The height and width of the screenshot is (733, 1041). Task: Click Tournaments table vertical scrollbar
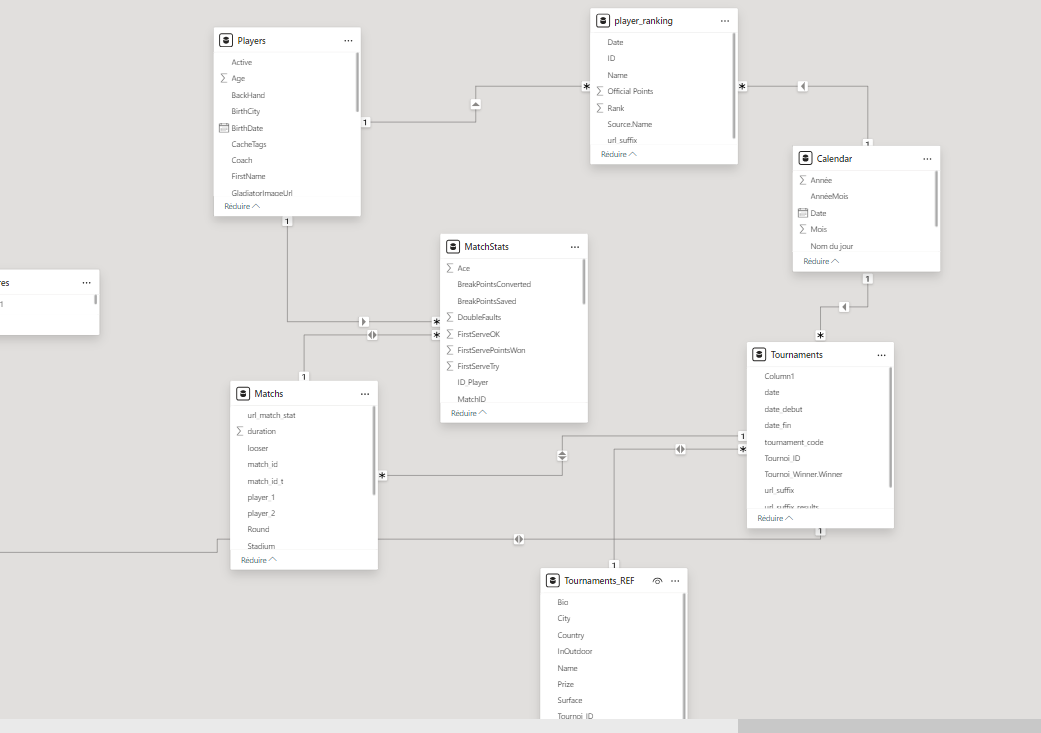click(890, 428)
